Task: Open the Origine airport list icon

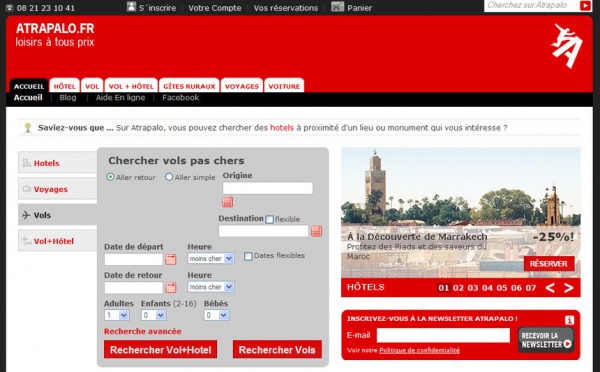Action: coord(228,202)
